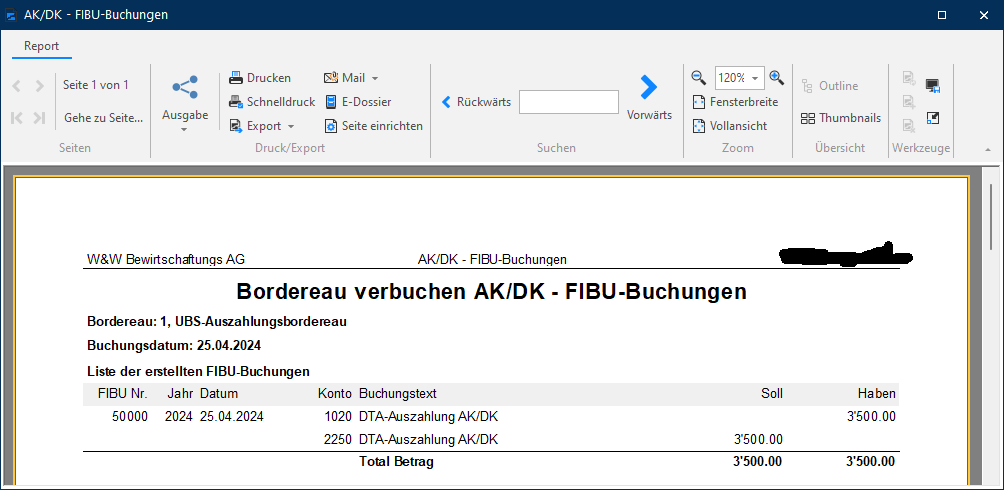Start a Schnelldruck quick print
Viewport: 1004px width, 490px height.
(x=272, y=102)
